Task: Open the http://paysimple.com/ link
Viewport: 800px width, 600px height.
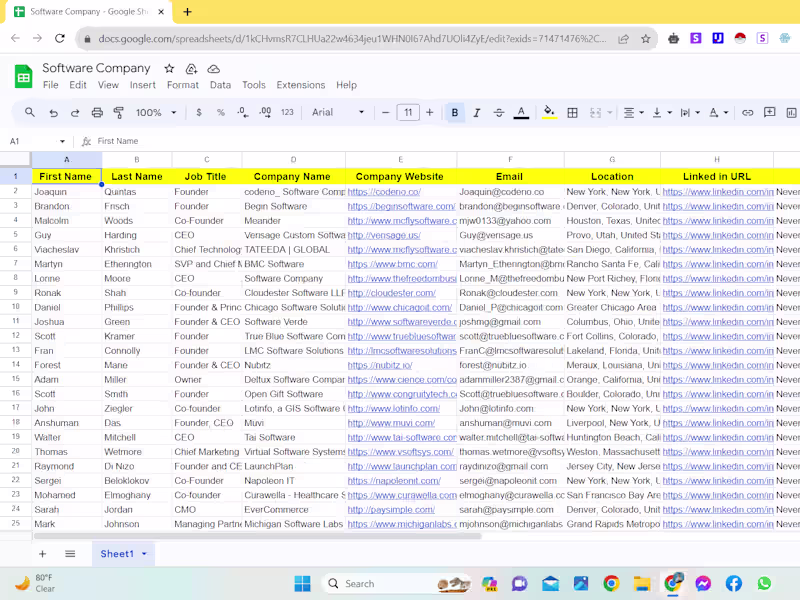Action: point(391,510)
